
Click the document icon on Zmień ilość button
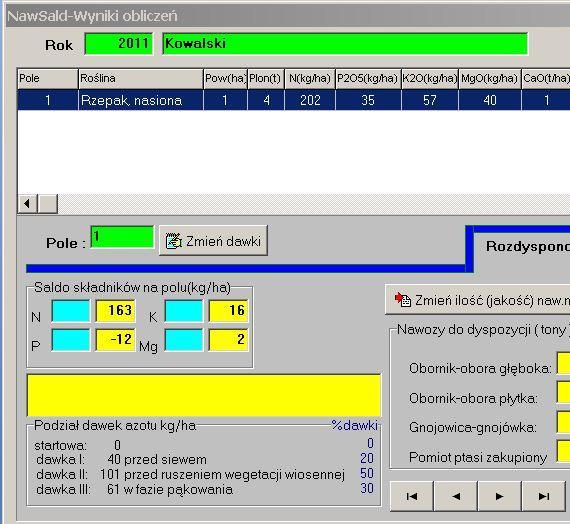pos(403,300)
